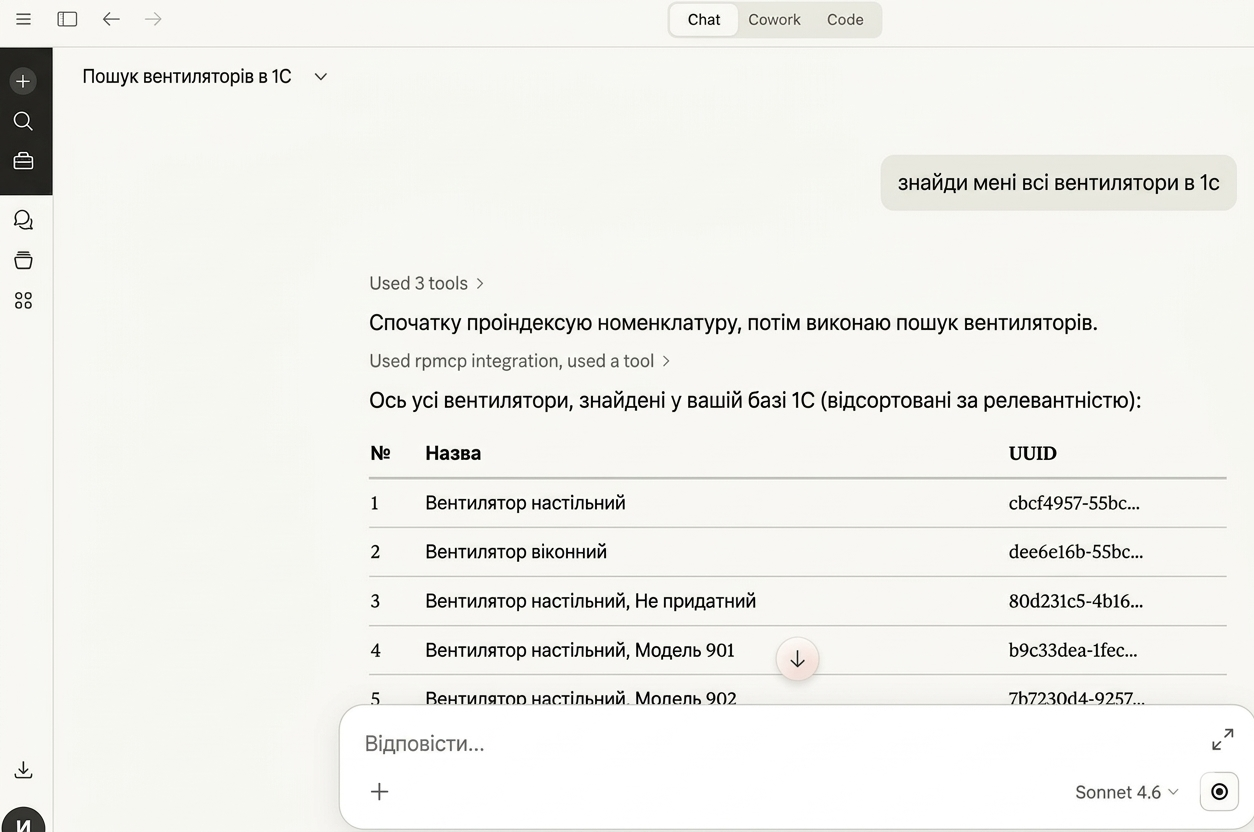Open the hamburger menu
The image size is (1254, 832).
[x=23, y=19]
